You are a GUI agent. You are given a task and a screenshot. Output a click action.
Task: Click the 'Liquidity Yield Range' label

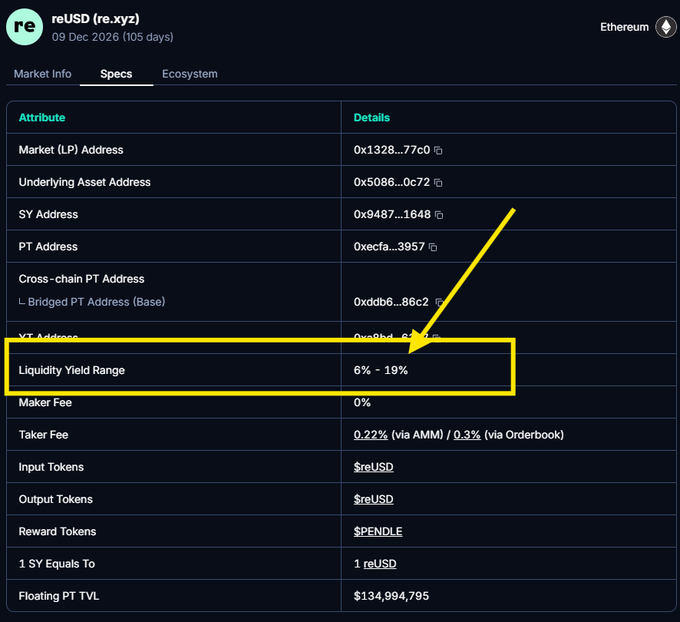[x=72, y=370]
